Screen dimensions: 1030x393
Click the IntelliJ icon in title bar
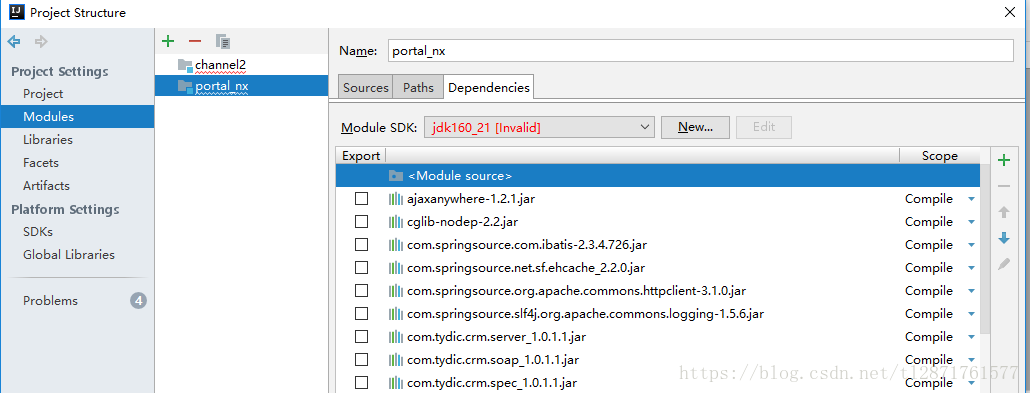tap(17, 12)
